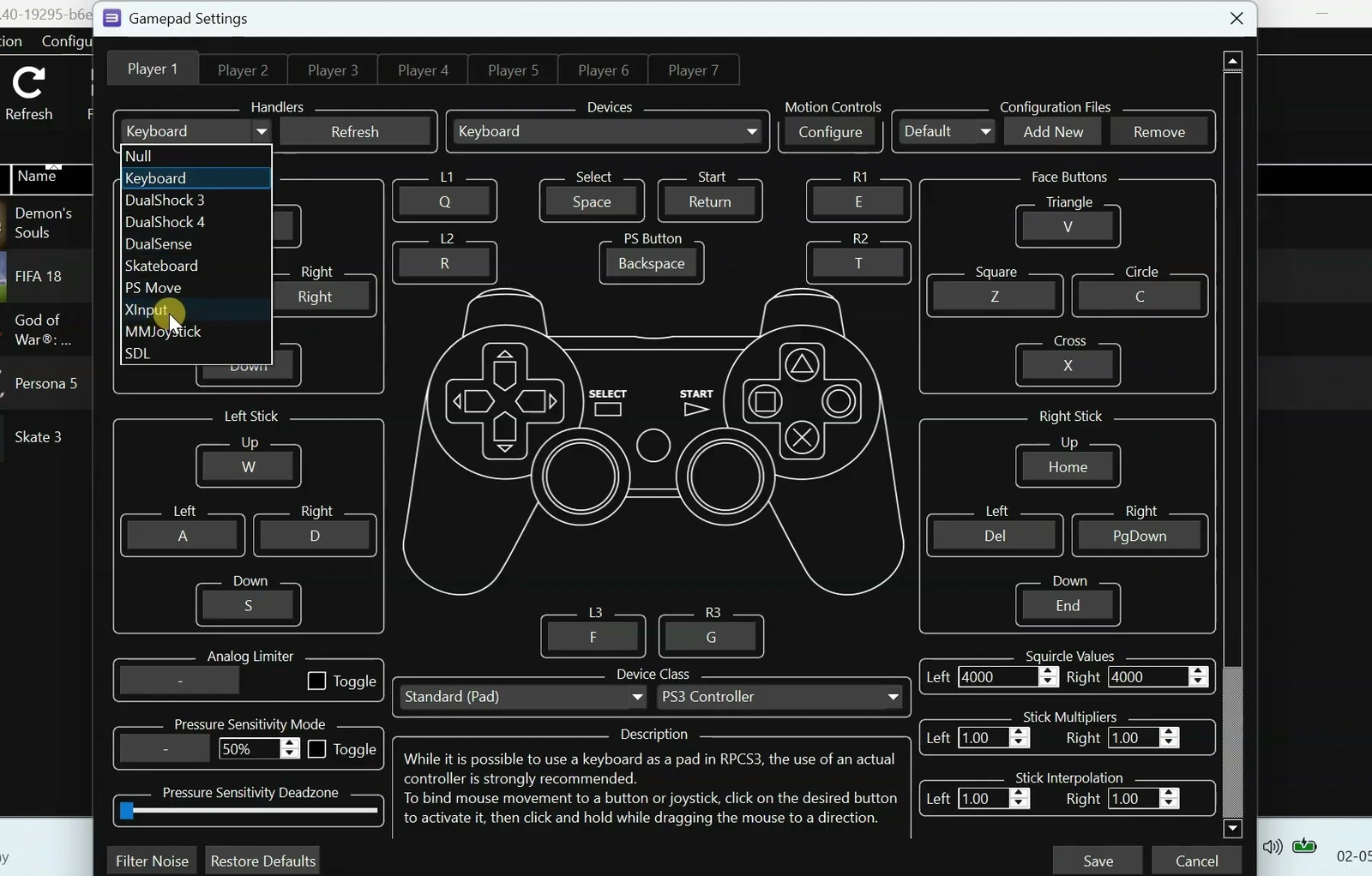
Task: Expand the PS3 Controller dropdown
Action: coord(780,697)
